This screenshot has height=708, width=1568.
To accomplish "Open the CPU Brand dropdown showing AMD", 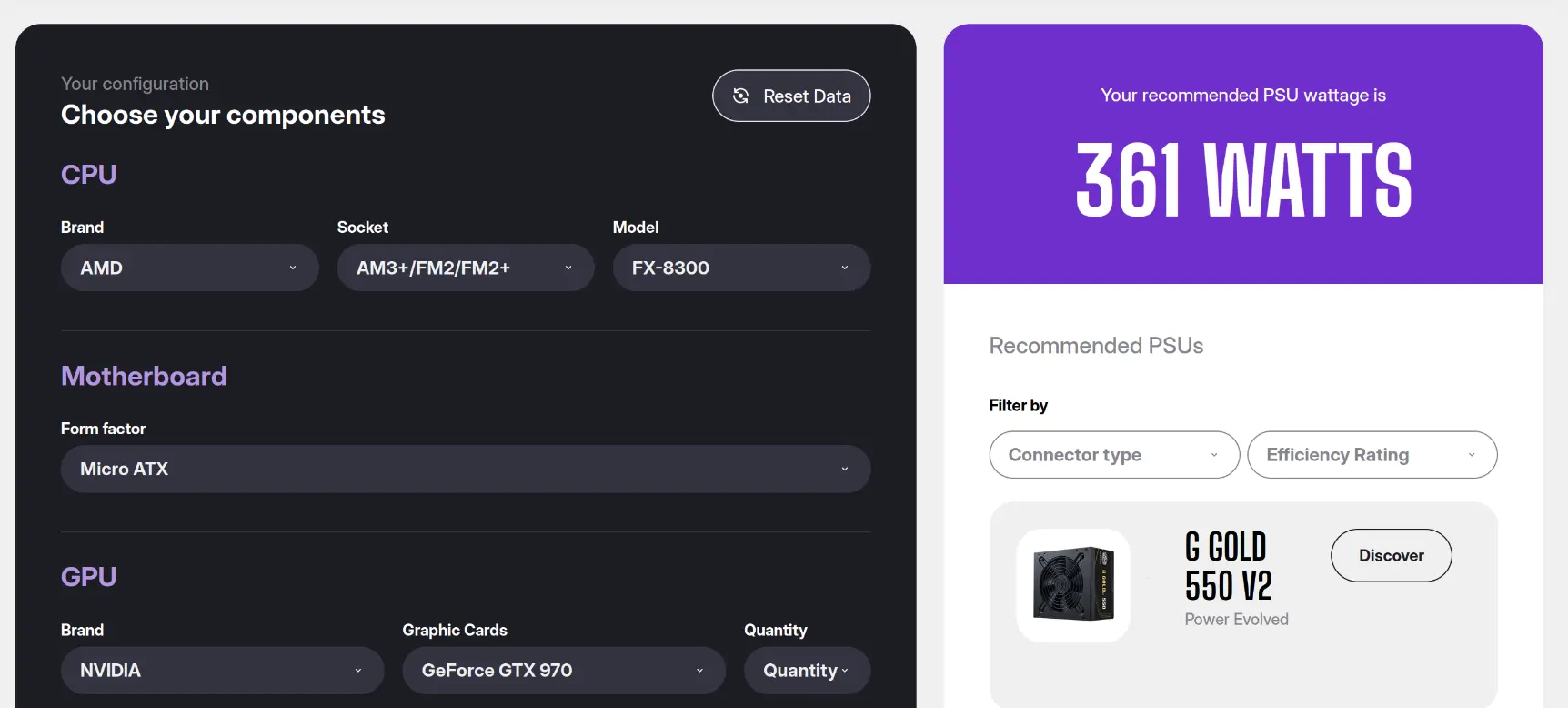I will [x=189, y=268].
